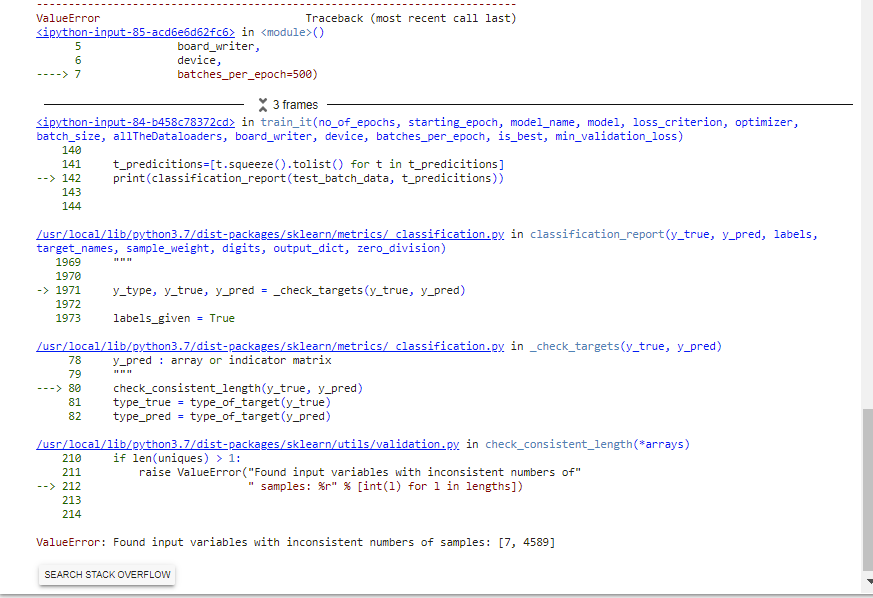
Task: Click the scroll down arrow at bottom right
Action: [865, 581]
